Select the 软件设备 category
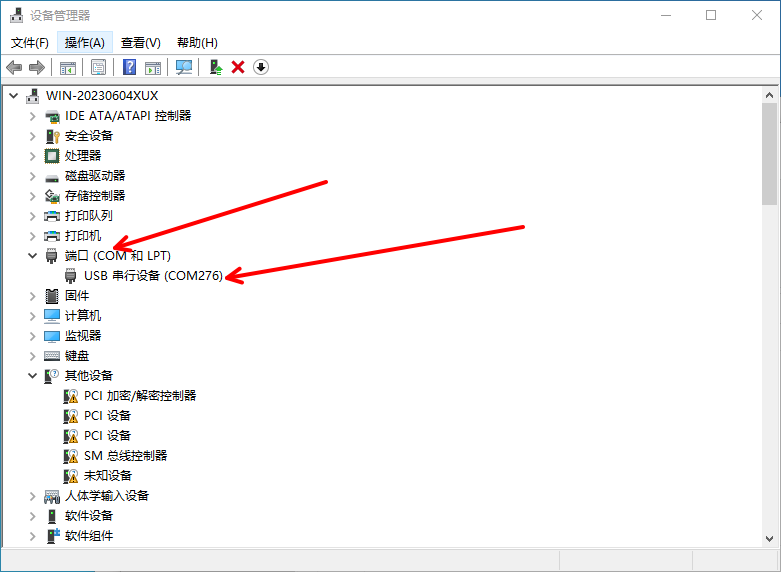This screenshot has width=781, height=572. pos(89,515)
